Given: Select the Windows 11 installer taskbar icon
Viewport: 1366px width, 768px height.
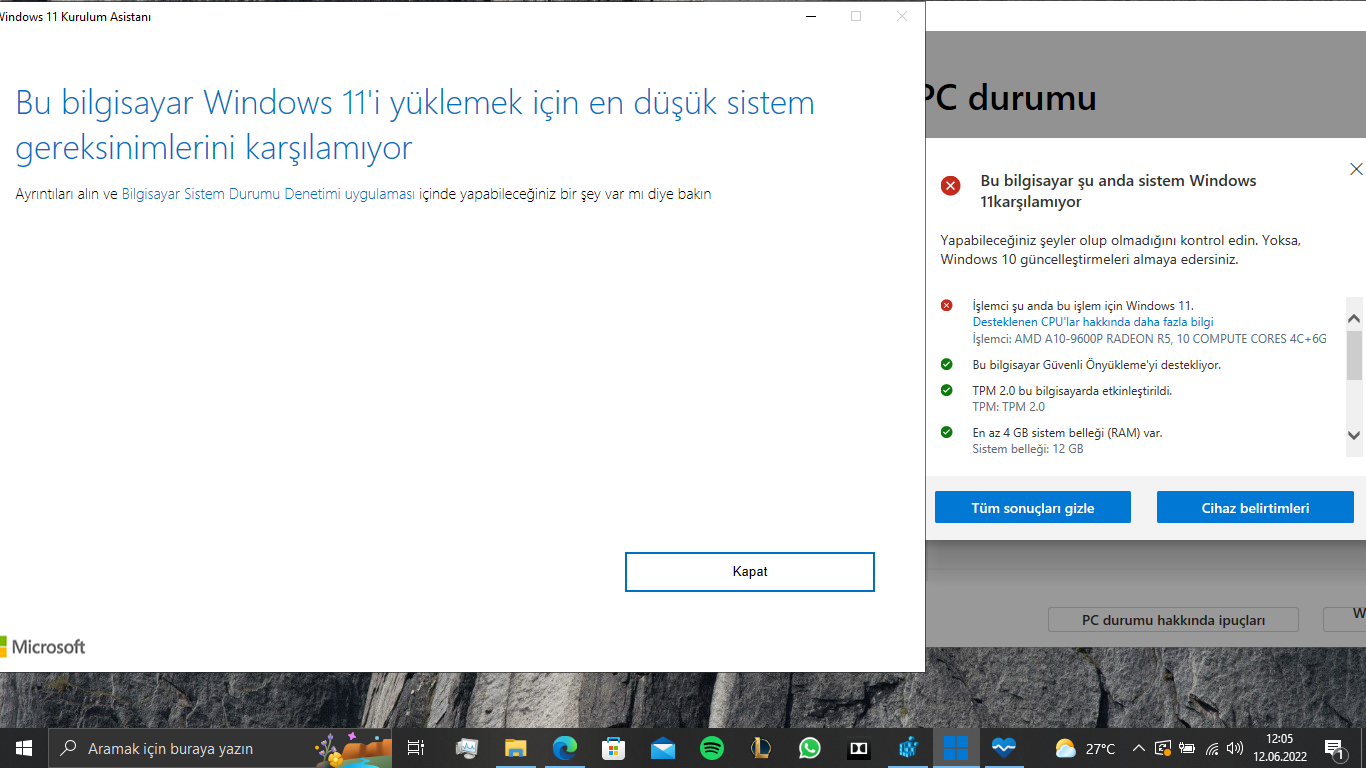Looking at the screenshot, I should point(956,748).
